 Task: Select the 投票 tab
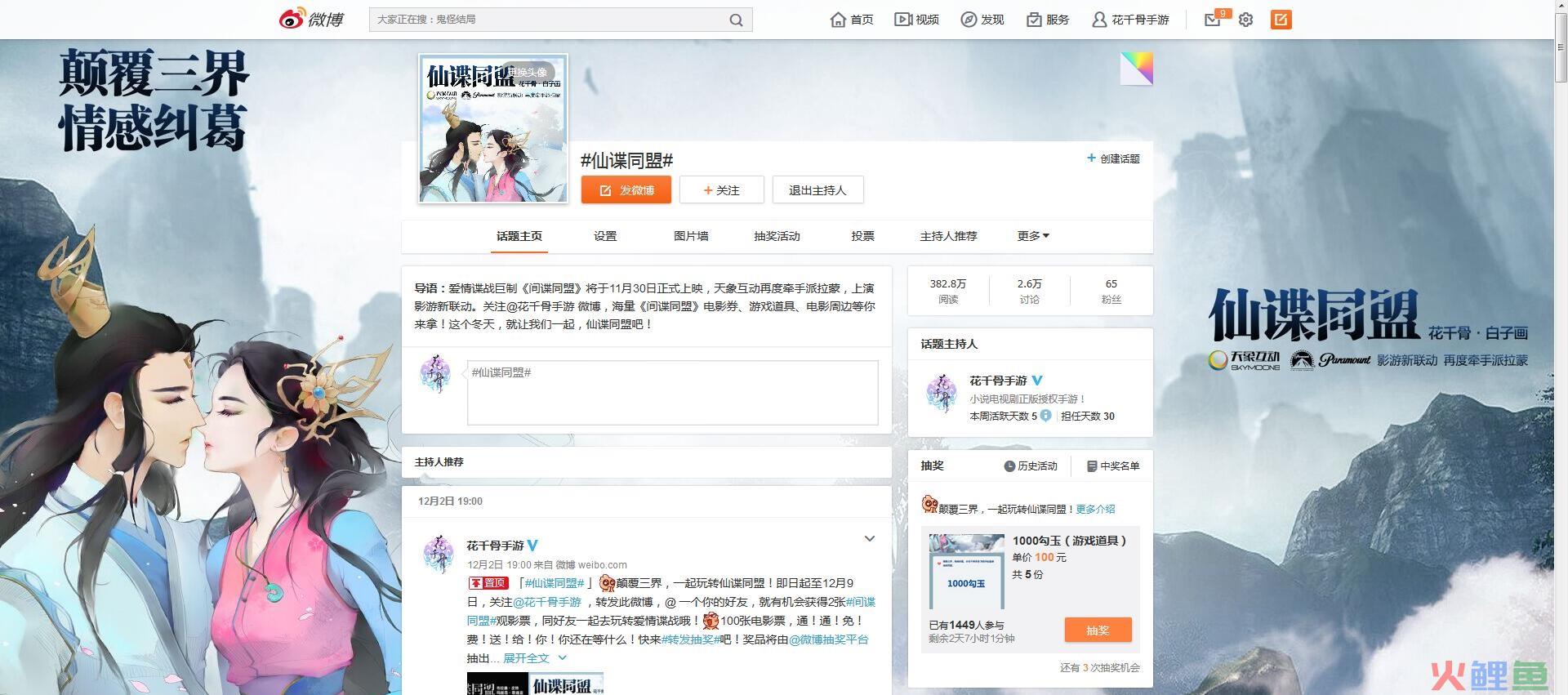coord(862,236)
